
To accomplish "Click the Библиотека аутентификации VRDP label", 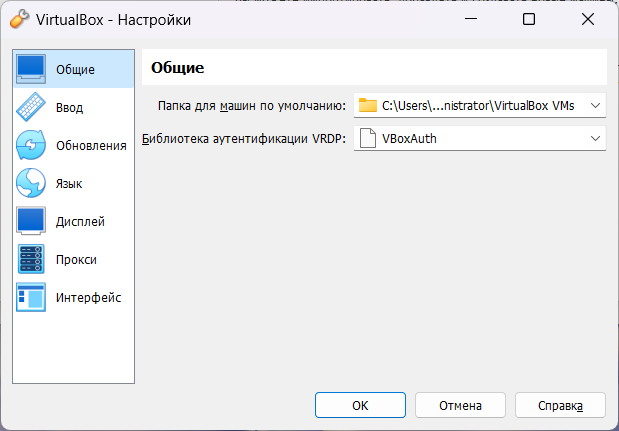I will coord(244,139).
